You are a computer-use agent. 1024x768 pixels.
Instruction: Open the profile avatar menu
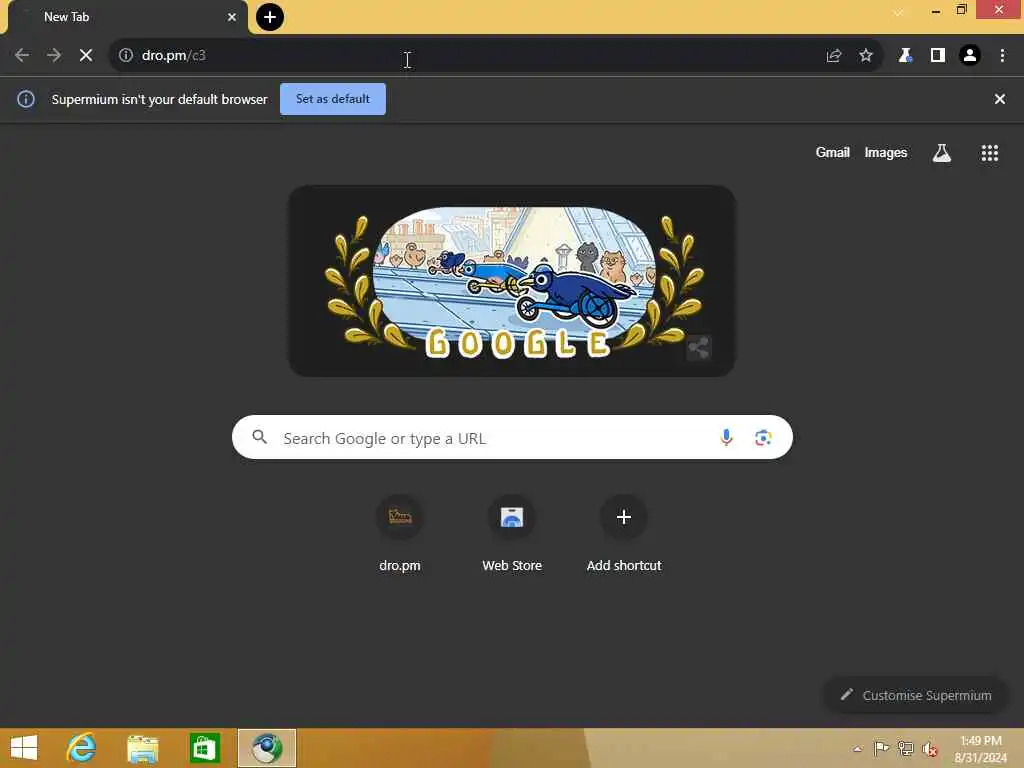point(970,56)
